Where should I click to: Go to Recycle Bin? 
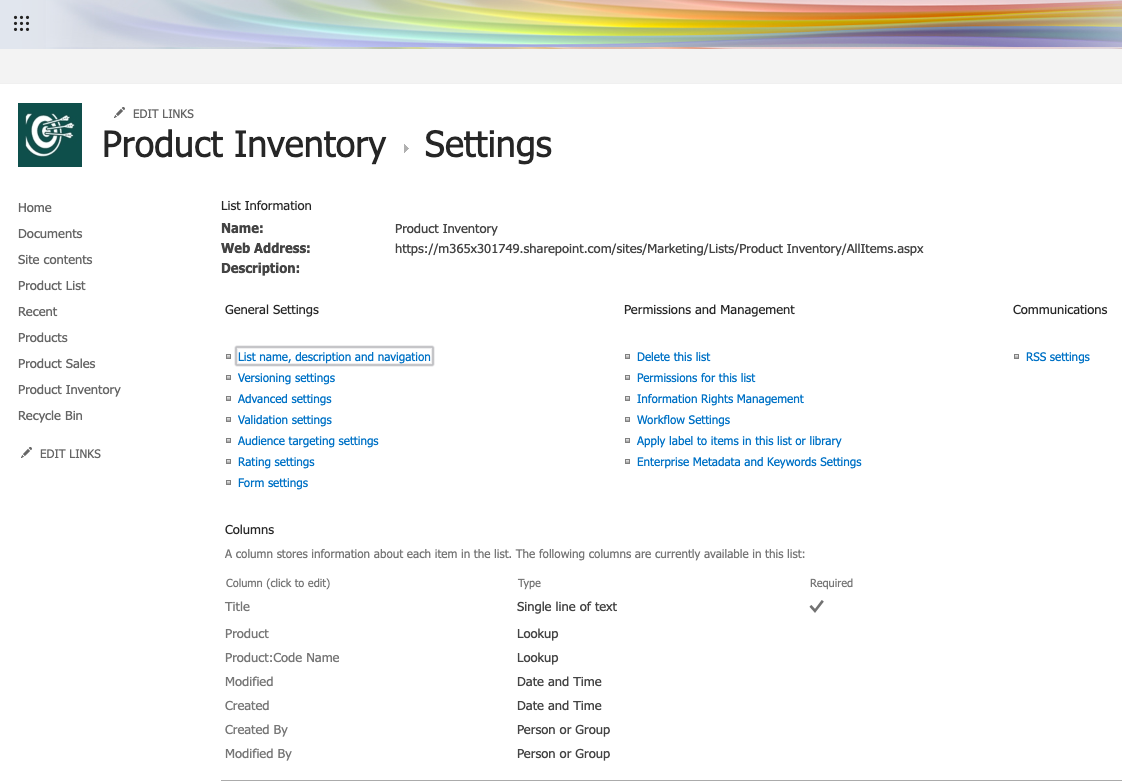click(50, 416)
